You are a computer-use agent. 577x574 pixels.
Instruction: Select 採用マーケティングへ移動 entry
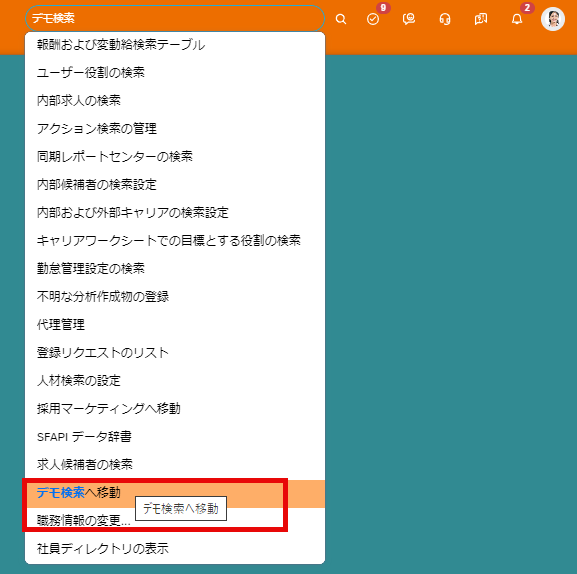click(x=175, y=408)
